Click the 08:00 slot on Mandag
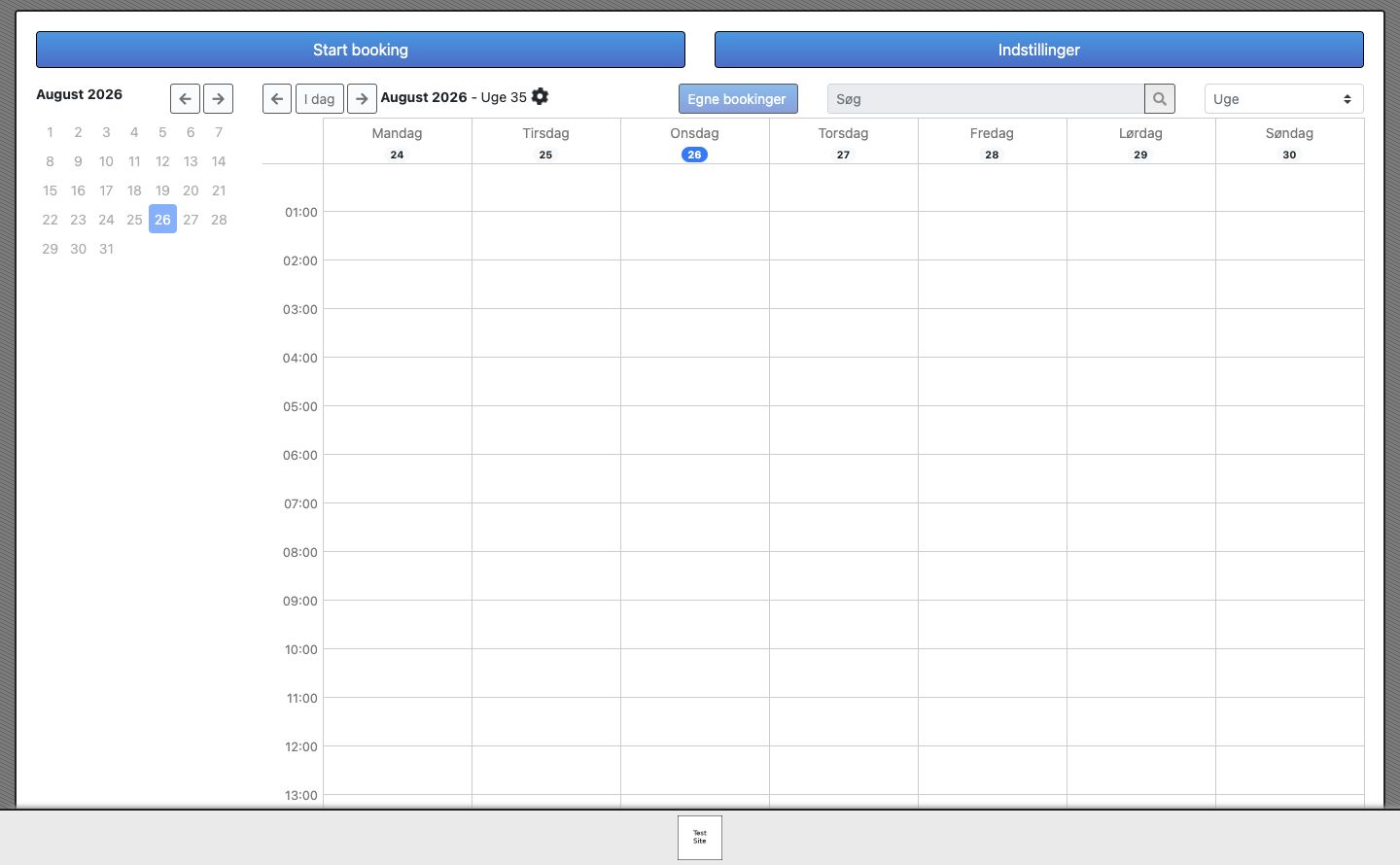The width and height of the screenshot is (1400, 865). pos(397,576)
